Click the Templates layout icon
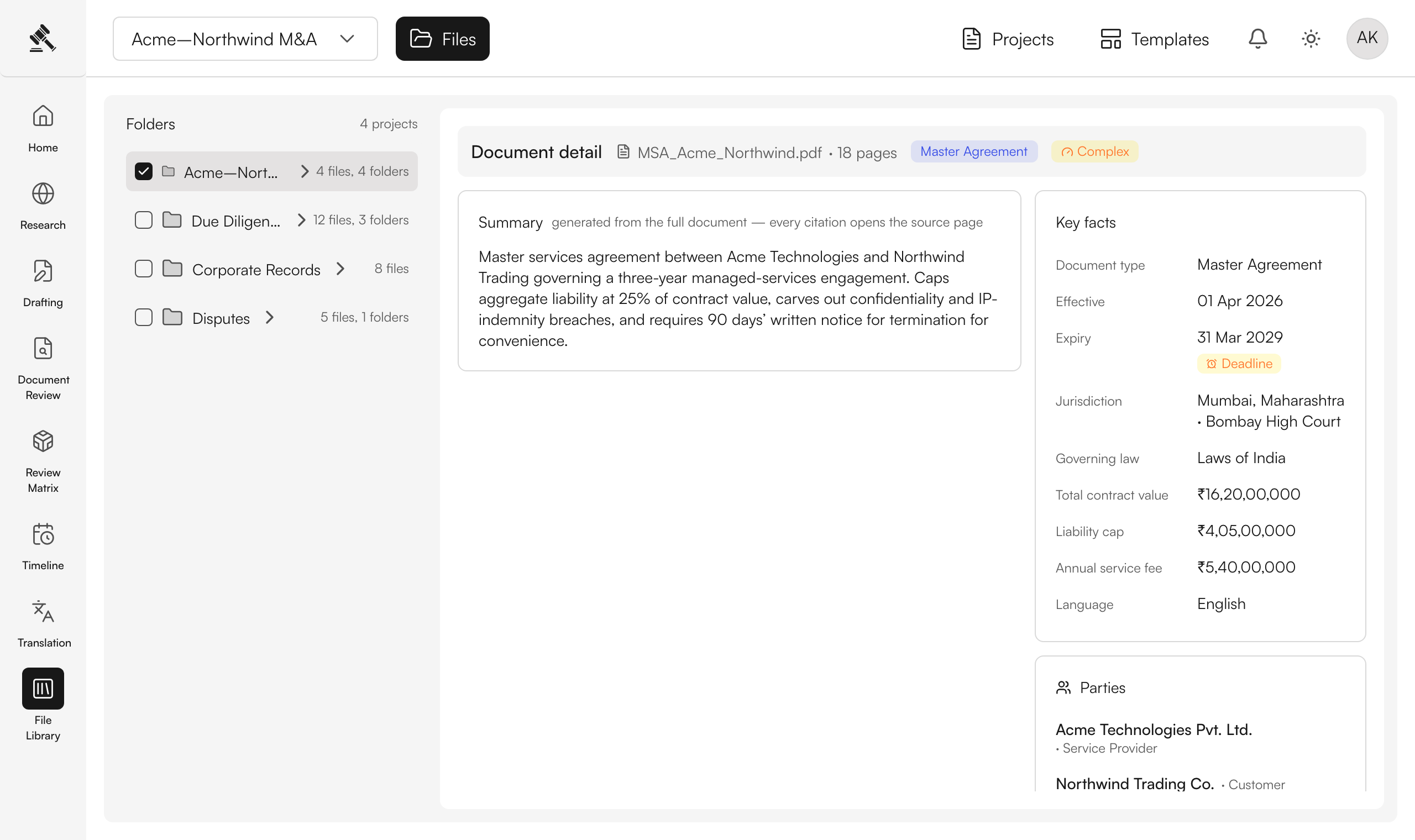The height and width of the screenshot is (840, 1415). 1110,39
